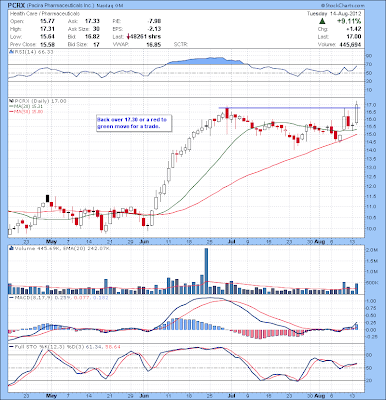The width and height of the screenshot is (386, 400).
Task: Click the Health Care / Pharmaceuticals sector label
Action: tap(45, 14)
